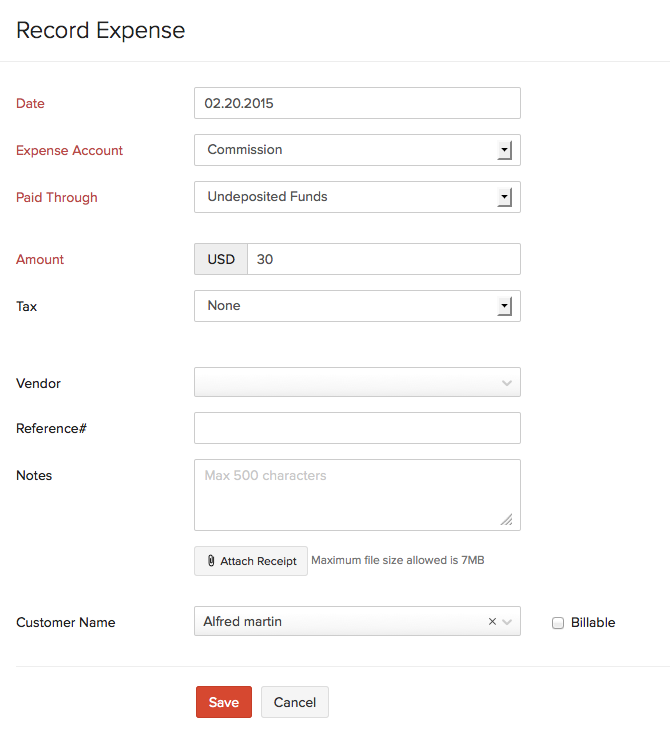
Task: Clear the Alfred martin customer selection
Action: (x=492, y=622)
